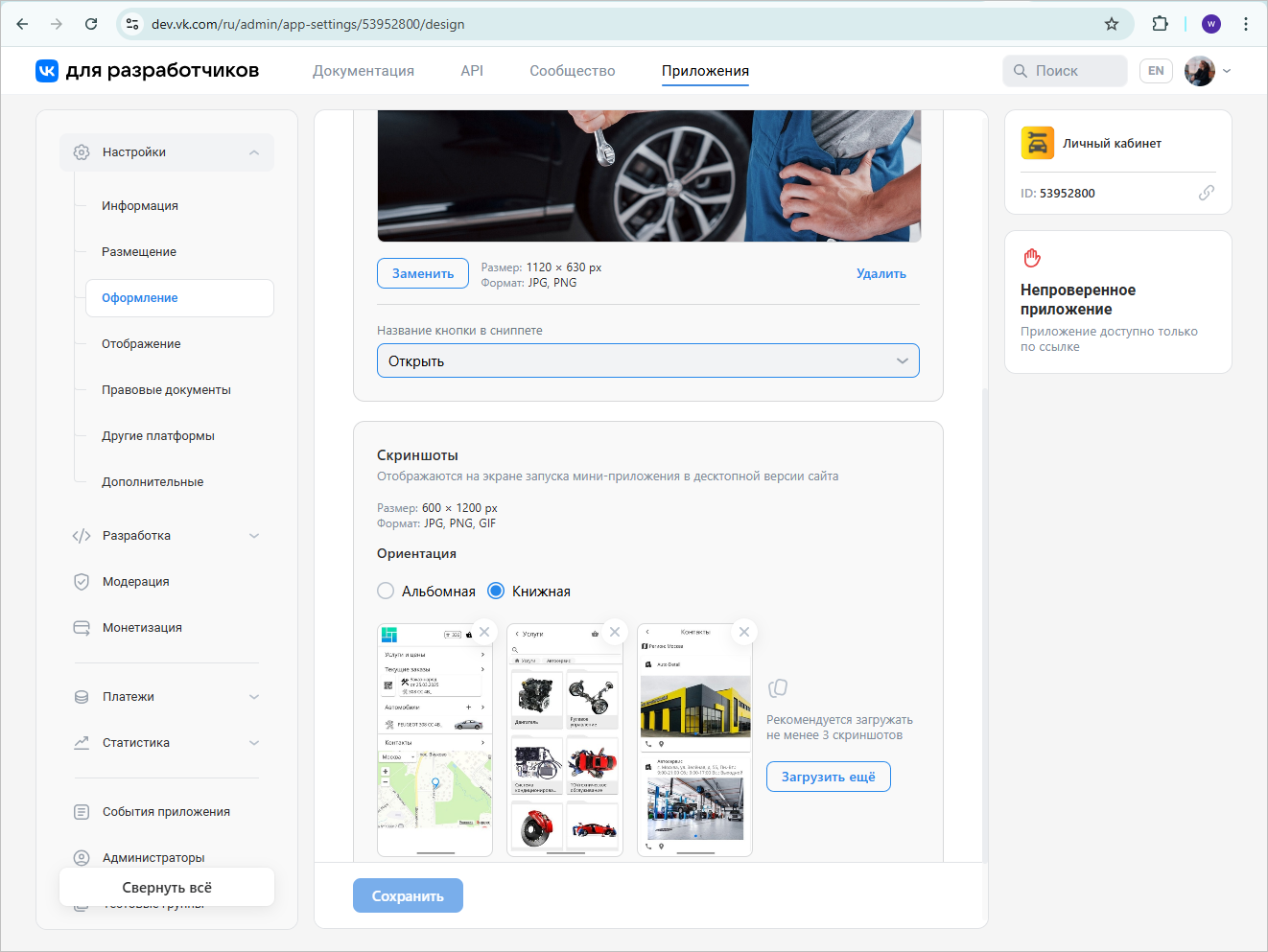
Task: Click the Заменить button
Action: pos(422,273)
